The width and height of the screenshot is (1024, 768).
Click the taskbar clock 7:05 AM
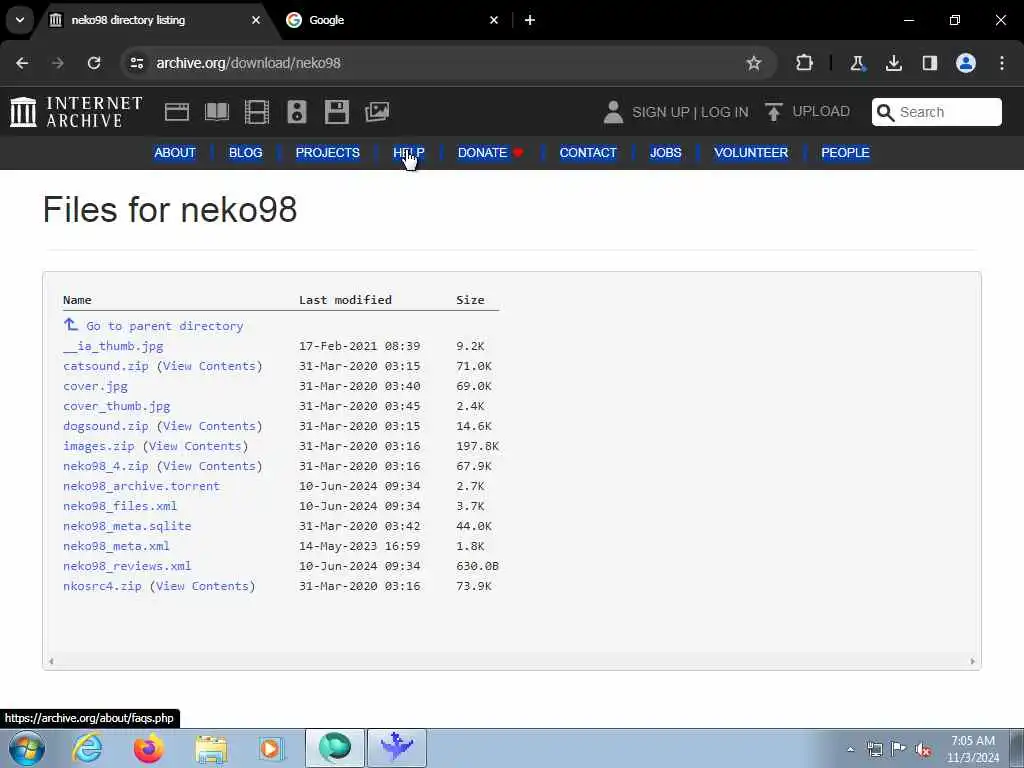coord(973,741)
